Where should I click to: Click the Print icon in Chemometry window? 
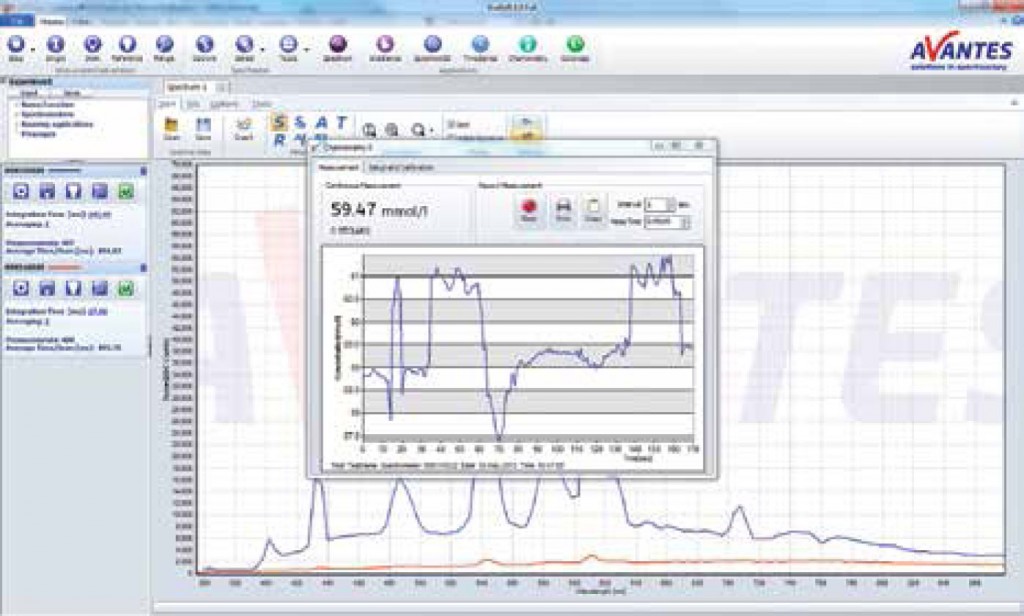click(x=563, y=208)
